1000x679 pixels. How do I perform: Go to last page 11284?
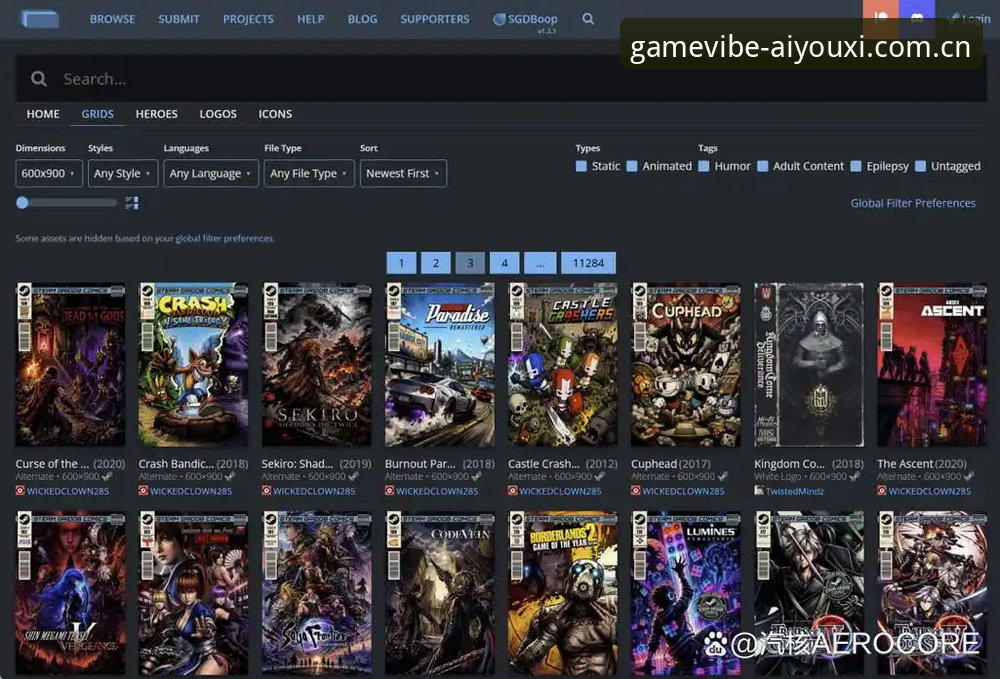(x=588, y=263)
